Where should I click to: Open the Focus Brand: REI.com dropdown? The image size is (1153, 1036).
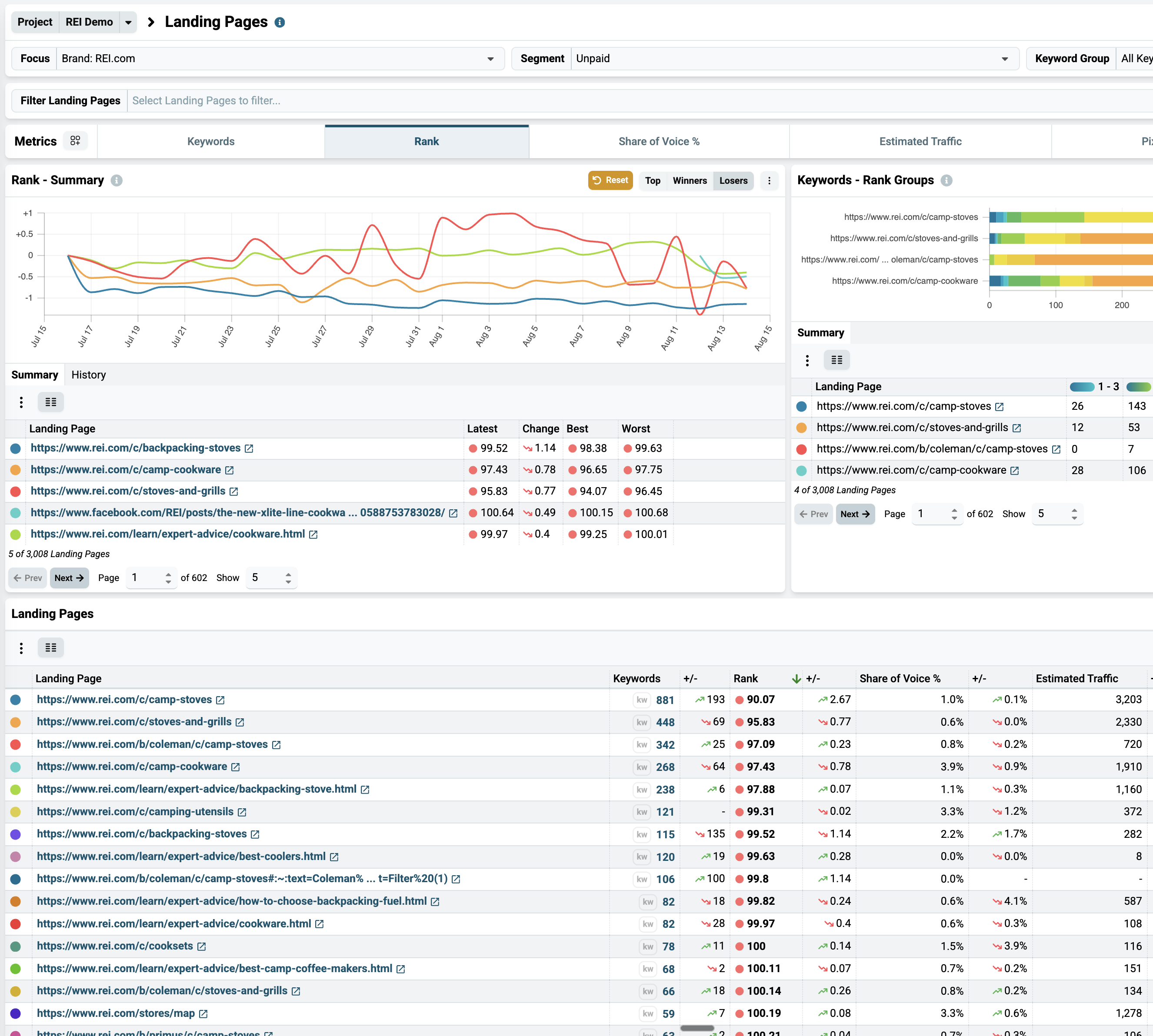(x=280, y=59)
